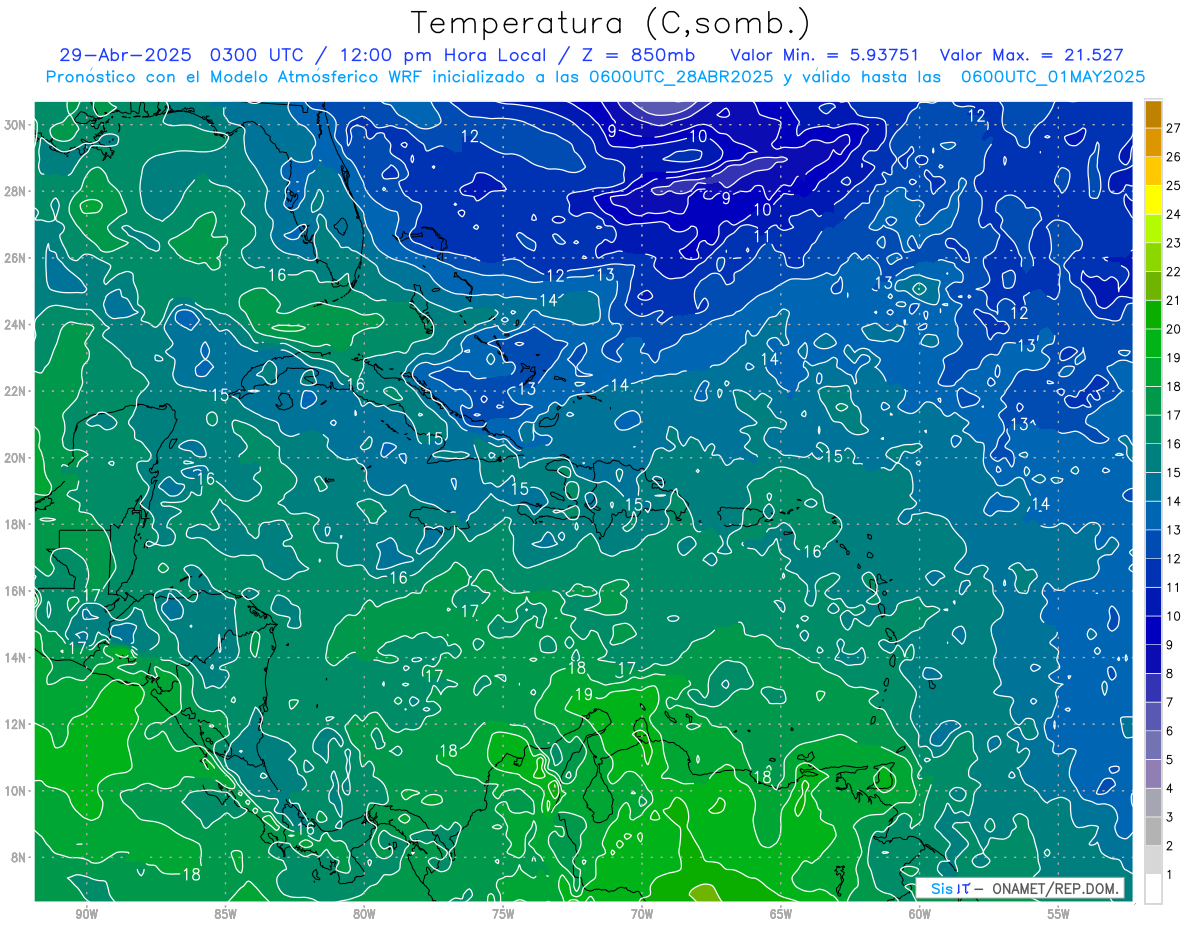
Task: Pick the white color band at legend bottom
Action: (x=1153, y=888)
